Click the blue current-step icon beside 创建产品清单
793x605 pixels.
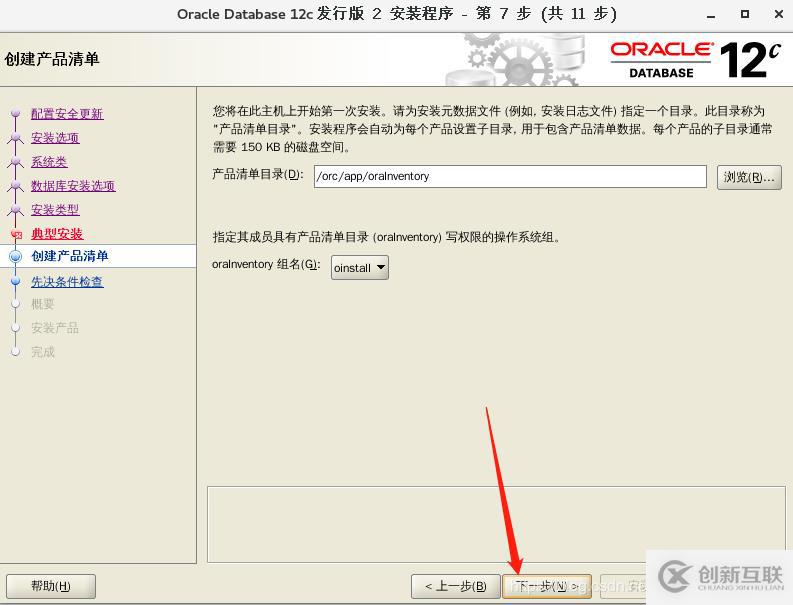15,257
